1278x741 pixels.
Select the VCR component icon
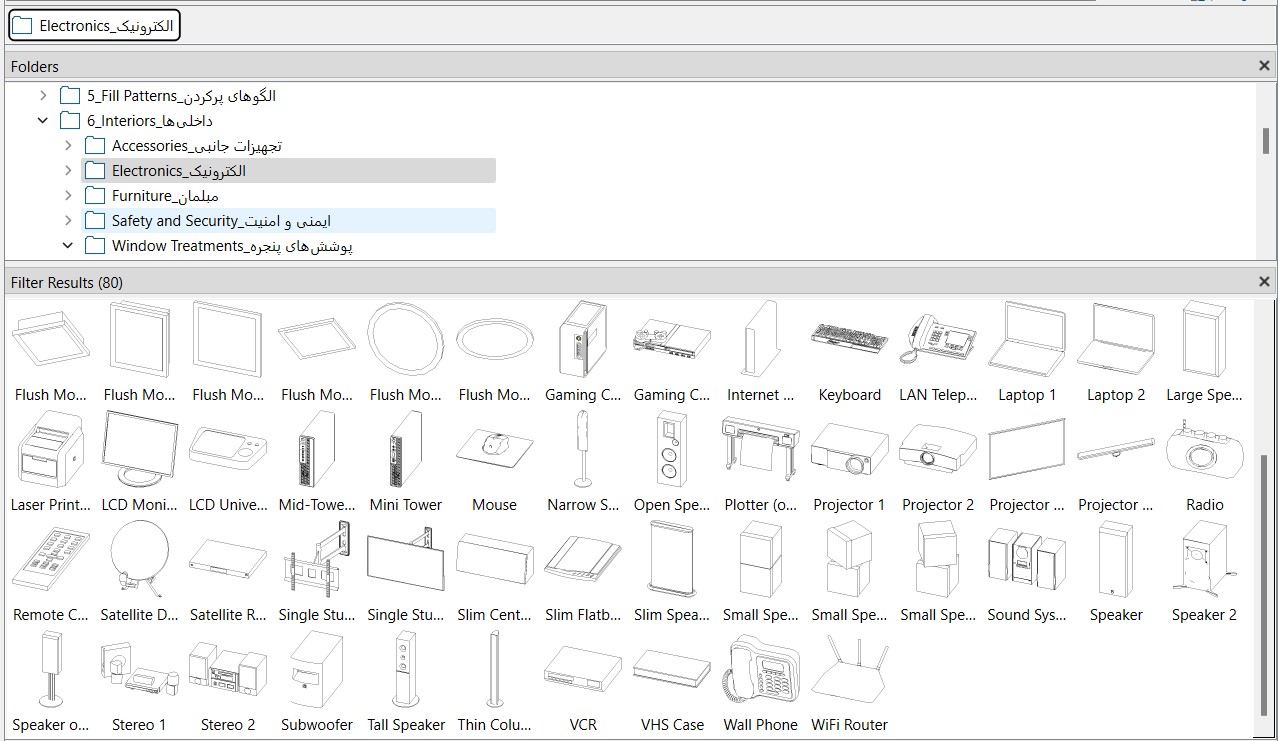coord(583,670)
